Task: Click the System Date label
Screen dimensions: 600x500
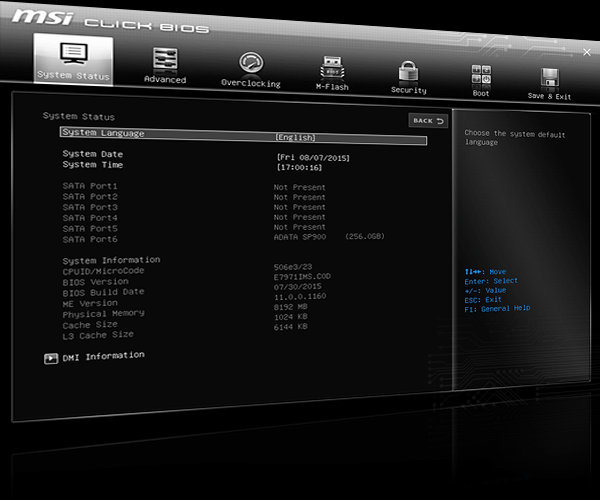Action: 92,154
